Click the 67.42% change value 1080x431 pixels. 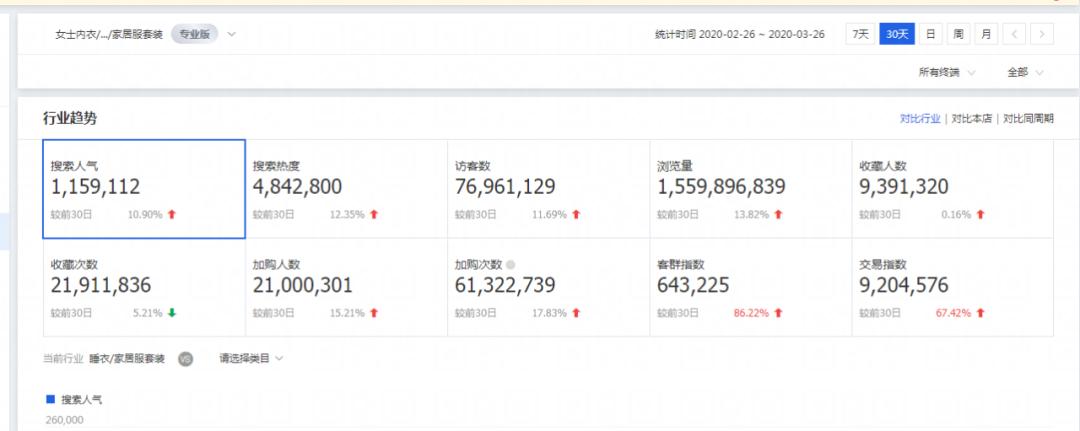[953, 313]
